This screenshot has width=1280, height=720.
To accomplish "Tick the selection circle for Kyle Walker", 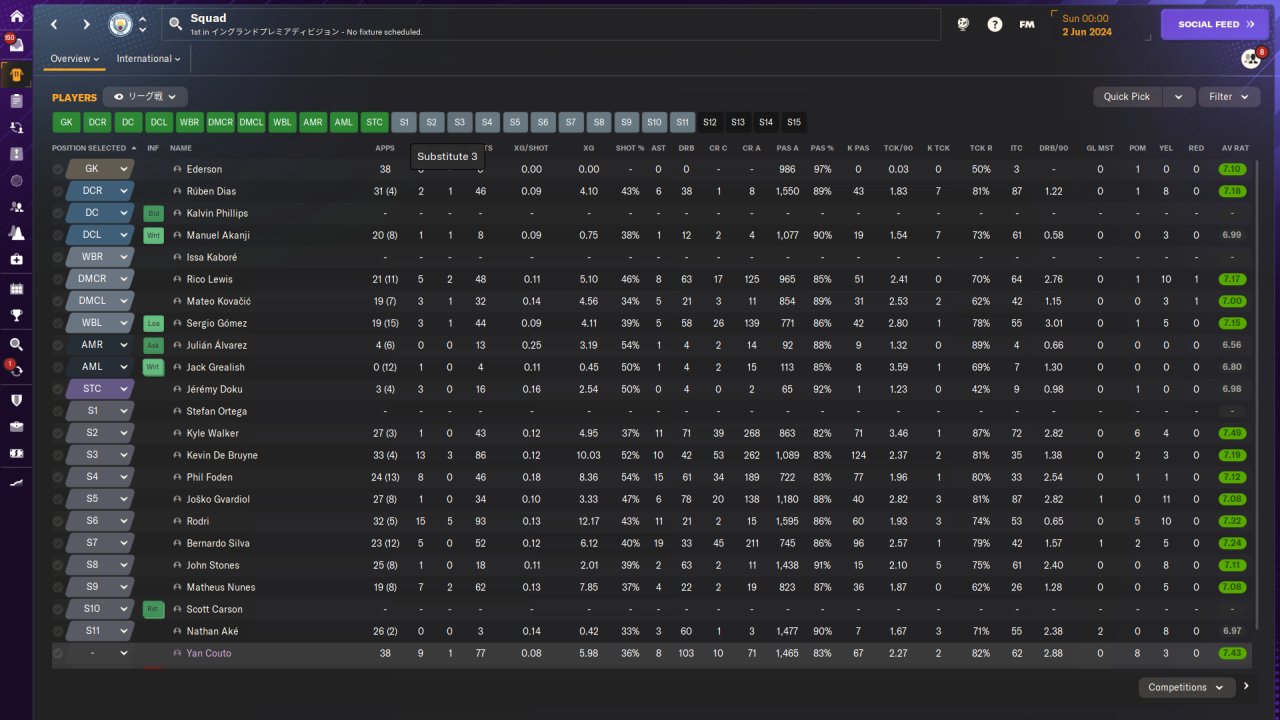I will click(58, 433).
